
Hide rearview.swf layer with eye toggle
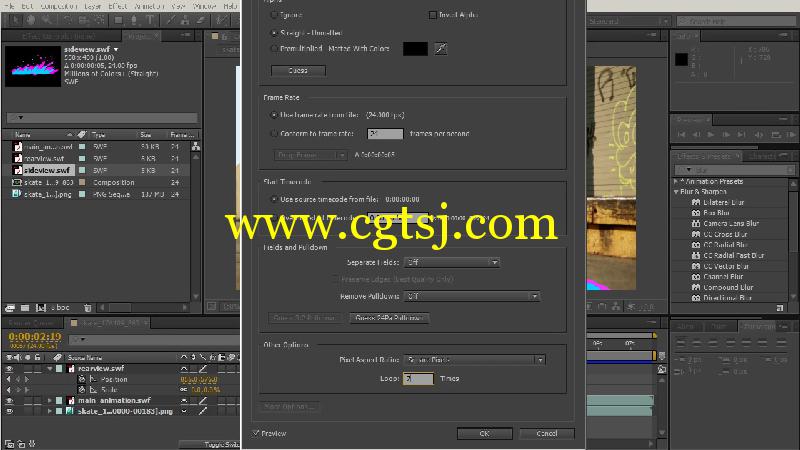[9, 368]
